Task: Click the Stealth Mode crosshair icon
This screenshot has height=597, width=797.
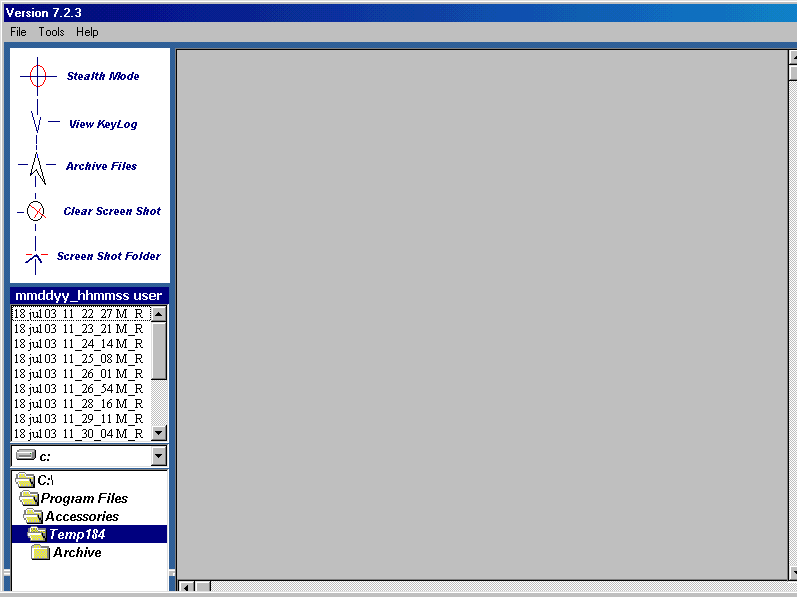Action: pos(38,76)
